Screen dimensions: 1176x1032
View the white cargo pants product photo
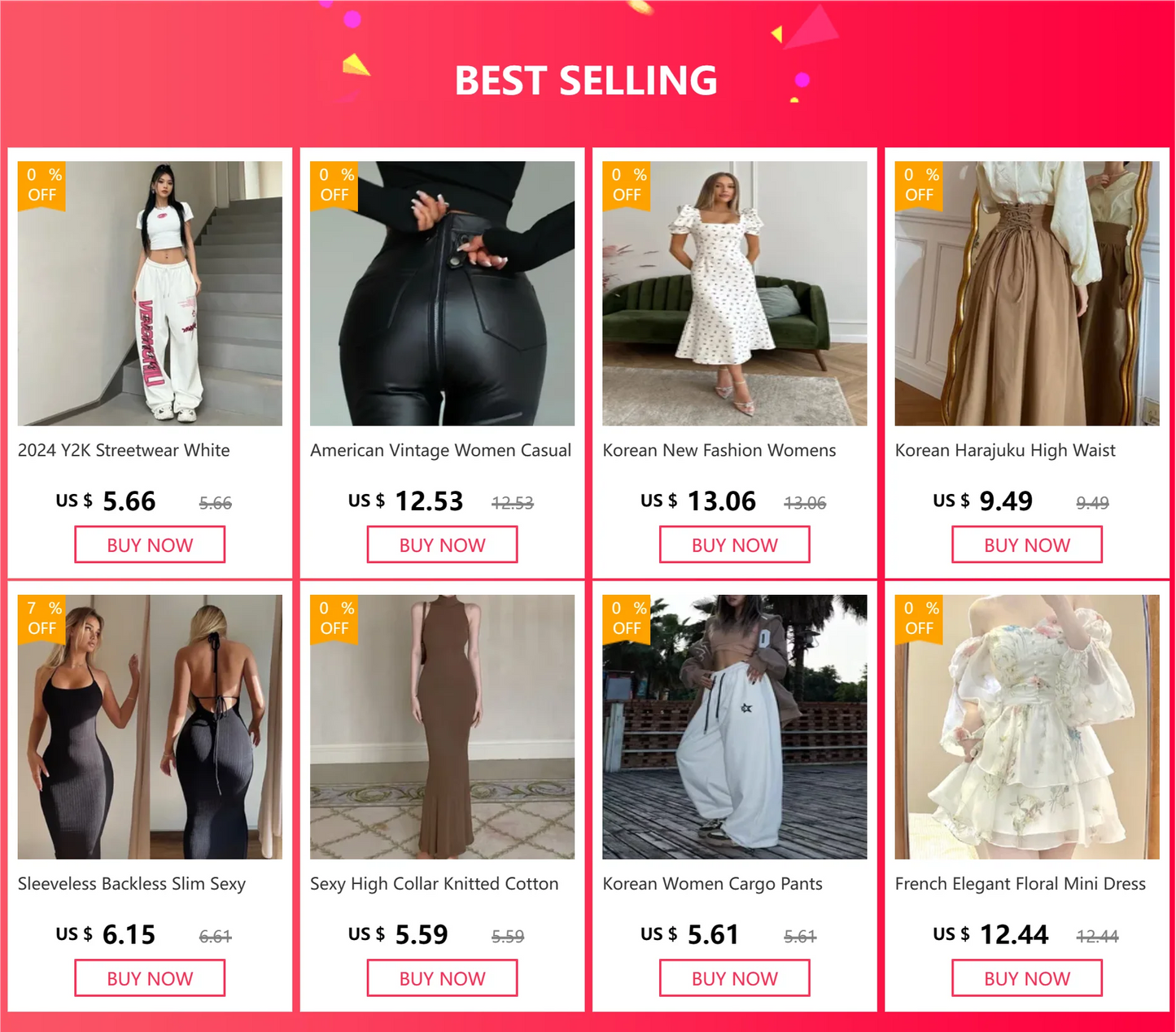click(734, 727)
